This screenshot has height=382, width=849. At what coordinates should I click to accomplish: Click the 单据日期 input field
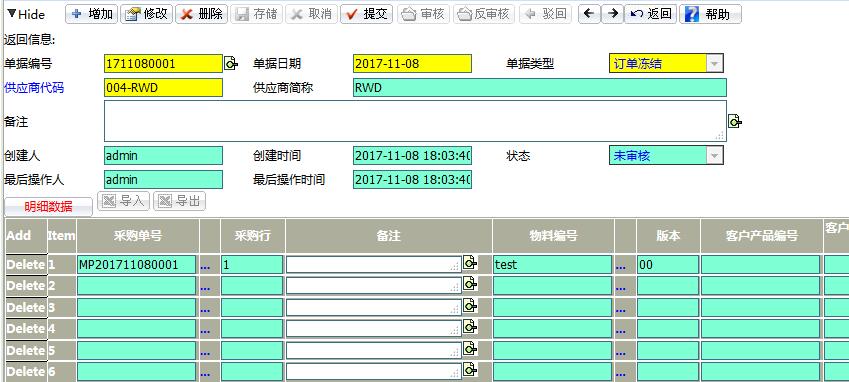(412, 64)
